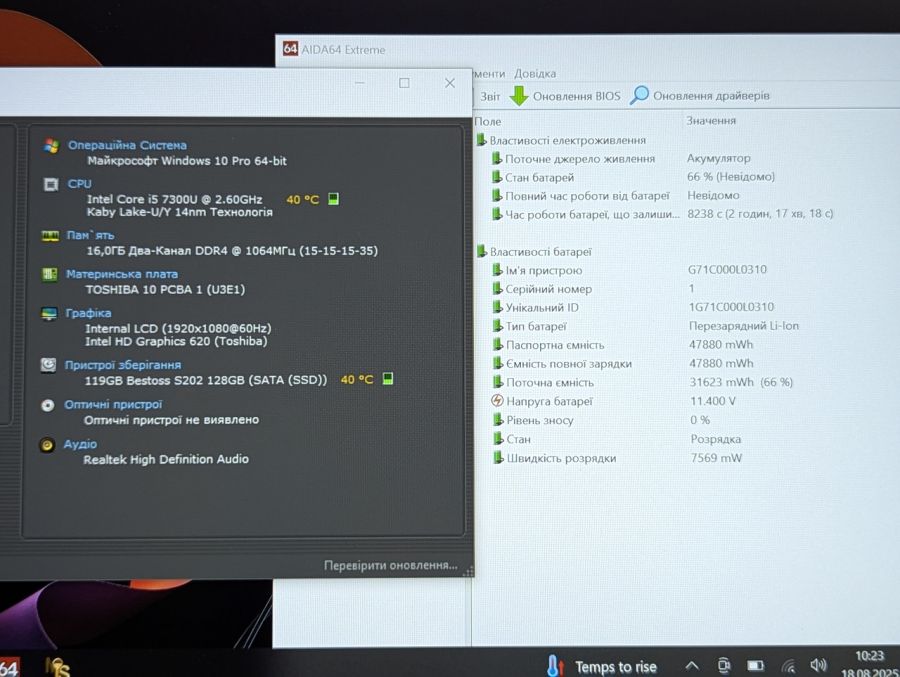Click the battery icon in system tray

[755, 666]
